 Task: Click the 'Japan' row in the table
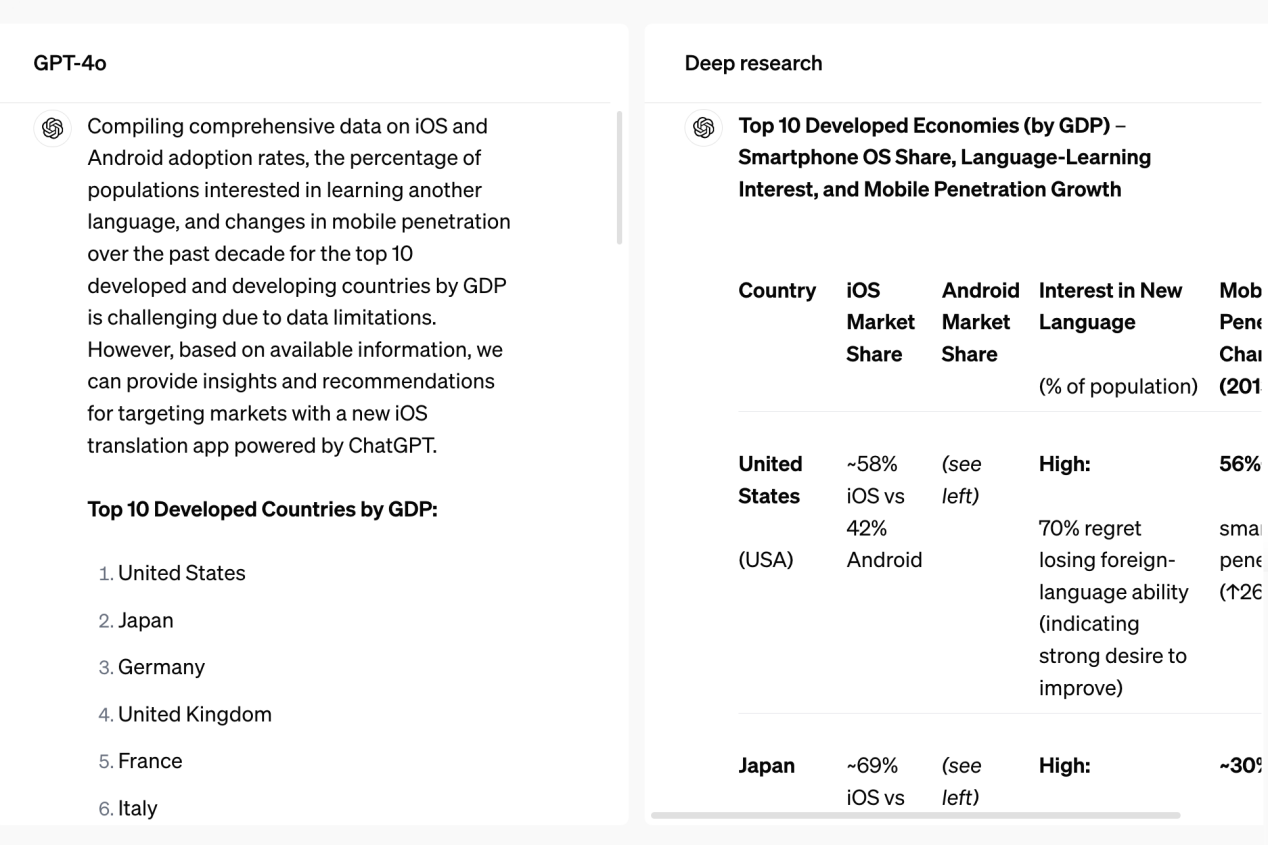765,765
